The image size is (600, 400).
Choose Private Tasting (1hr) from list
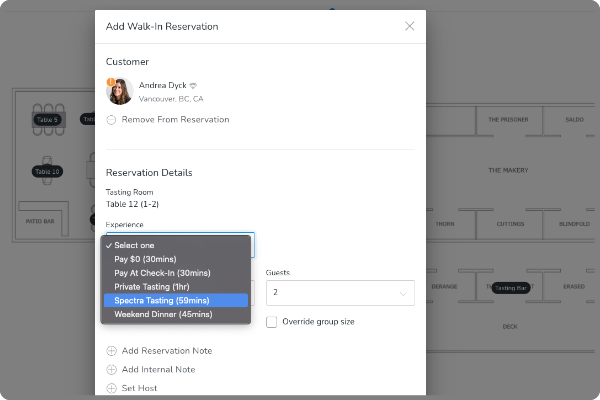coord(158,286)
